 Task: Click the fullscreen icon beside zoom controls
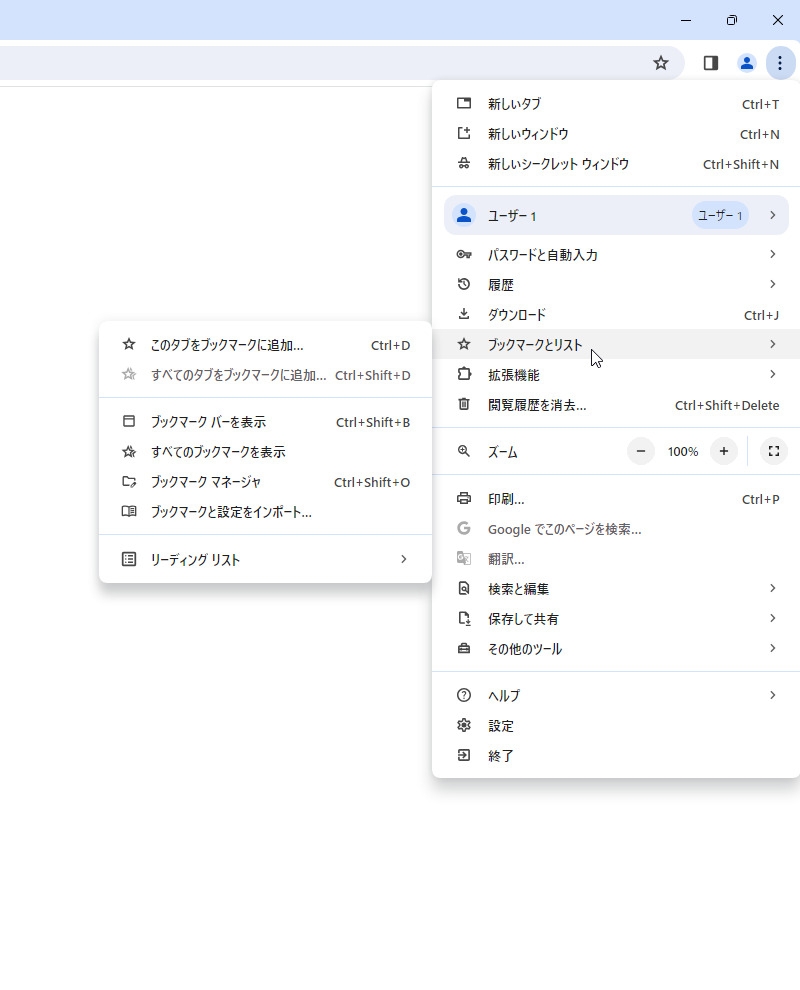[773, 451]
